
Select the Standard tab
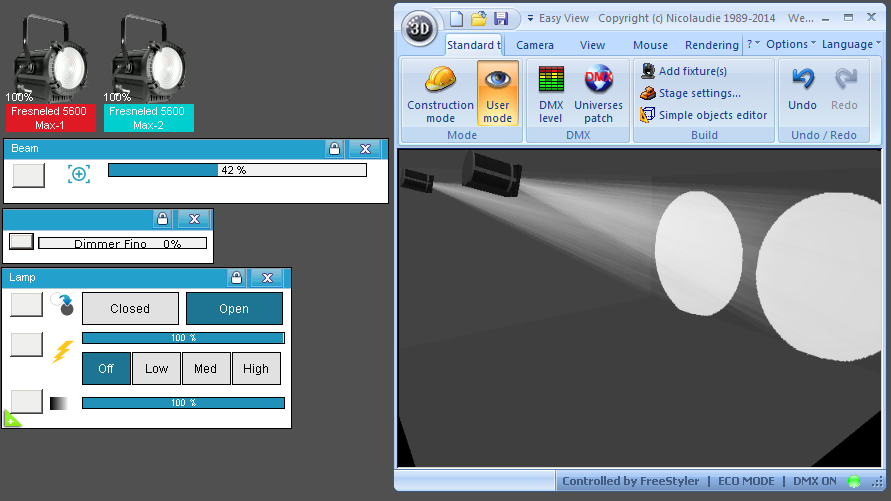tap(473, 45)
